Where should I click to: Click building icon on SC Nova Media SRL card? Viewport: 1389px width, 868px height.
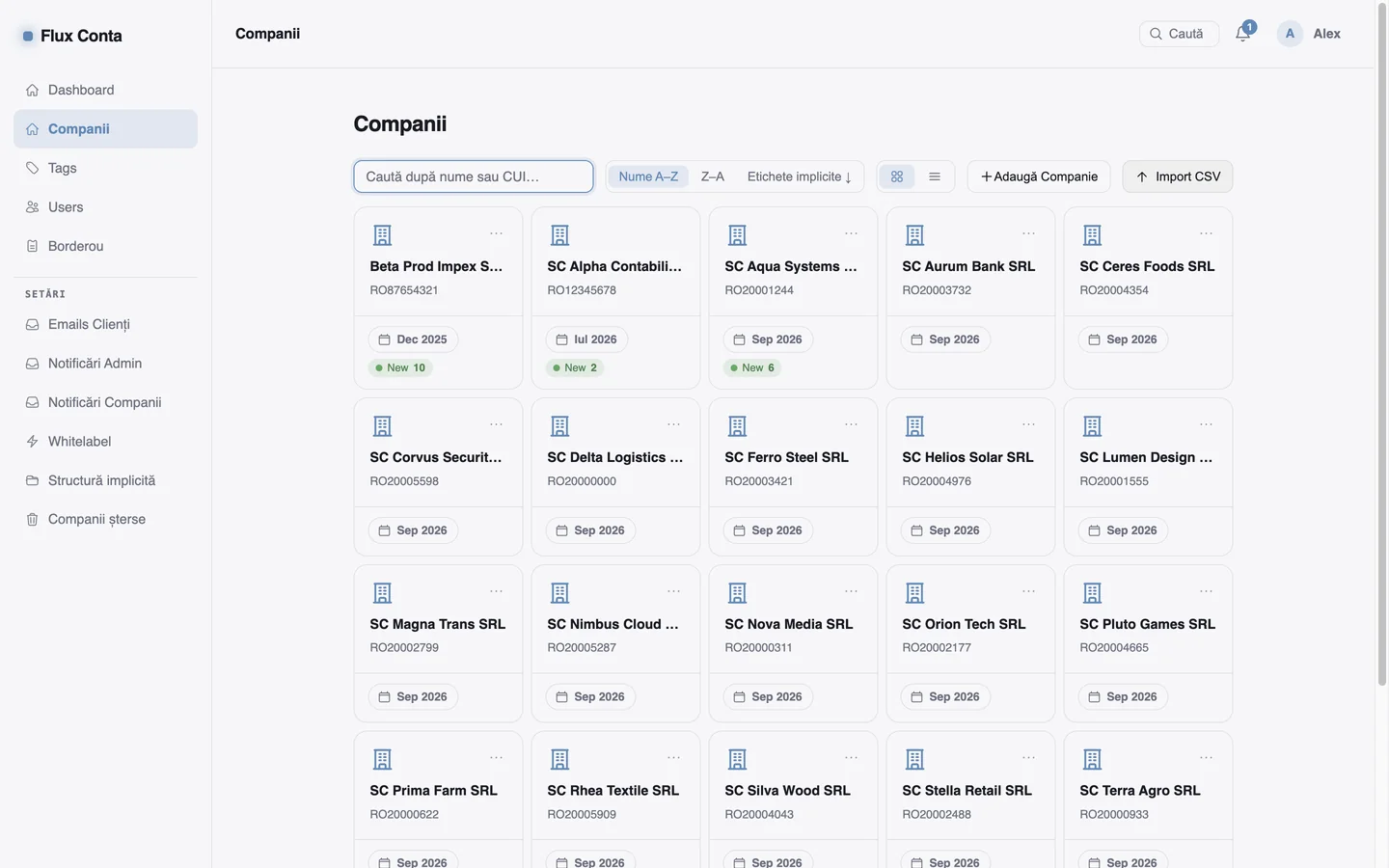737,593
